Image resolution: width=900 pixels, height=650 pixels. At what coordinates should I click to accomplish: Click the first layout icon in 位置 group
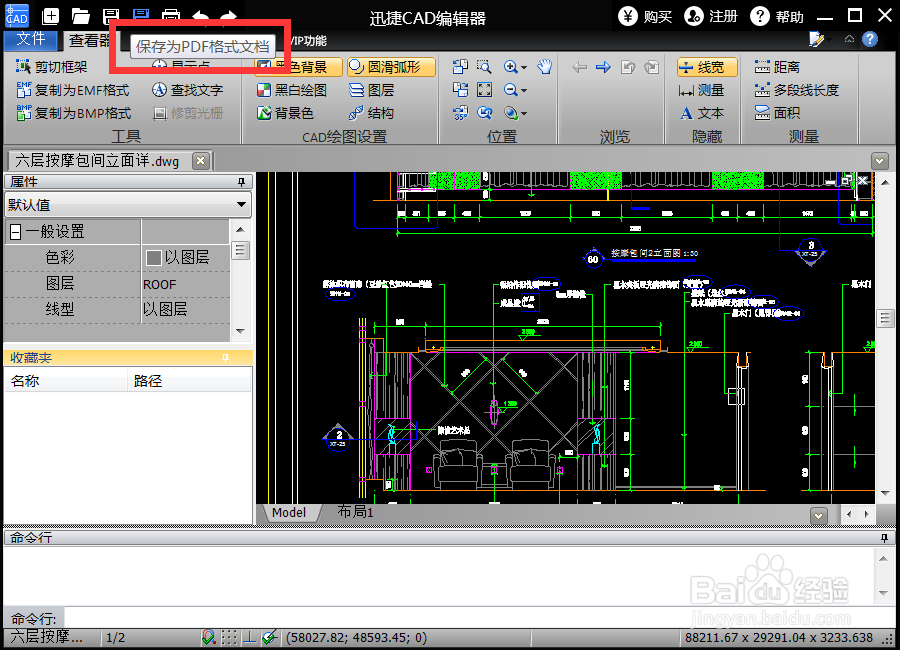click(460, 67)
